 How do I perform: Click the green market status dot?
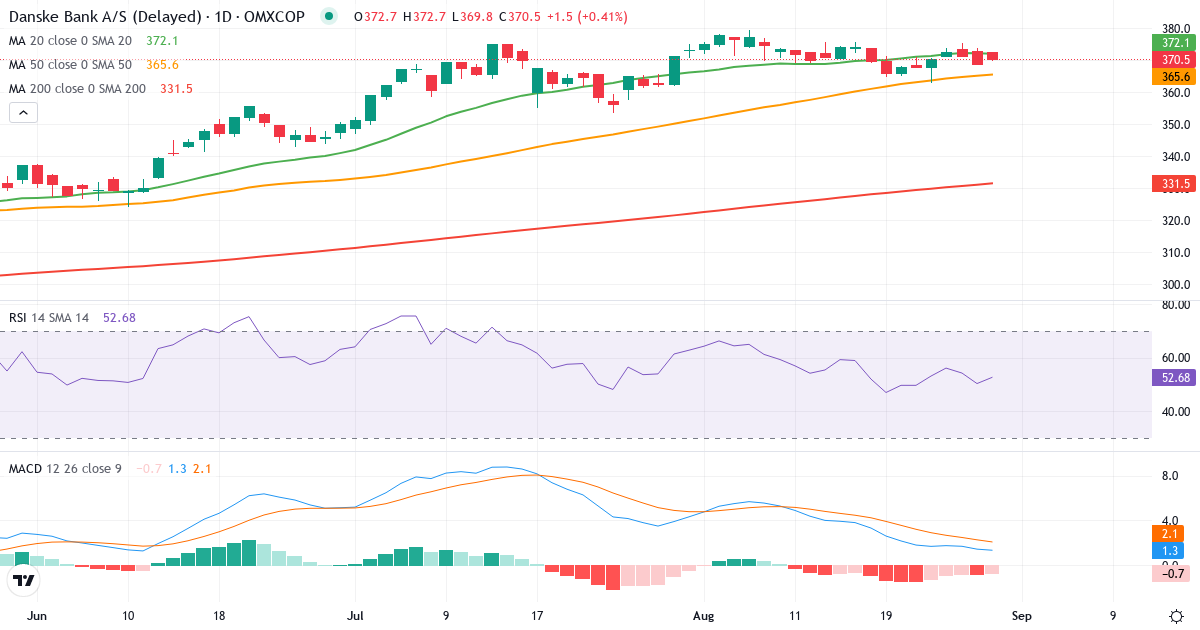coord(329,17)
